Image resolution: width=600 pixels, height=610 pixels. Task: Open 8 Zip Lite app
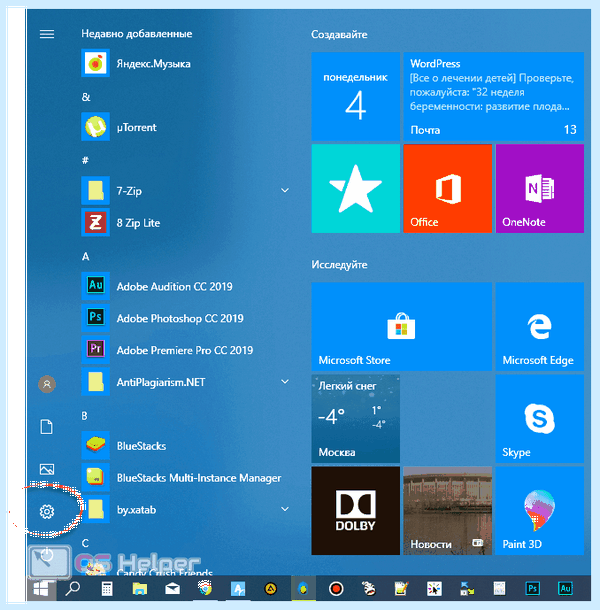pyautogui.click(x=186, y=223)
